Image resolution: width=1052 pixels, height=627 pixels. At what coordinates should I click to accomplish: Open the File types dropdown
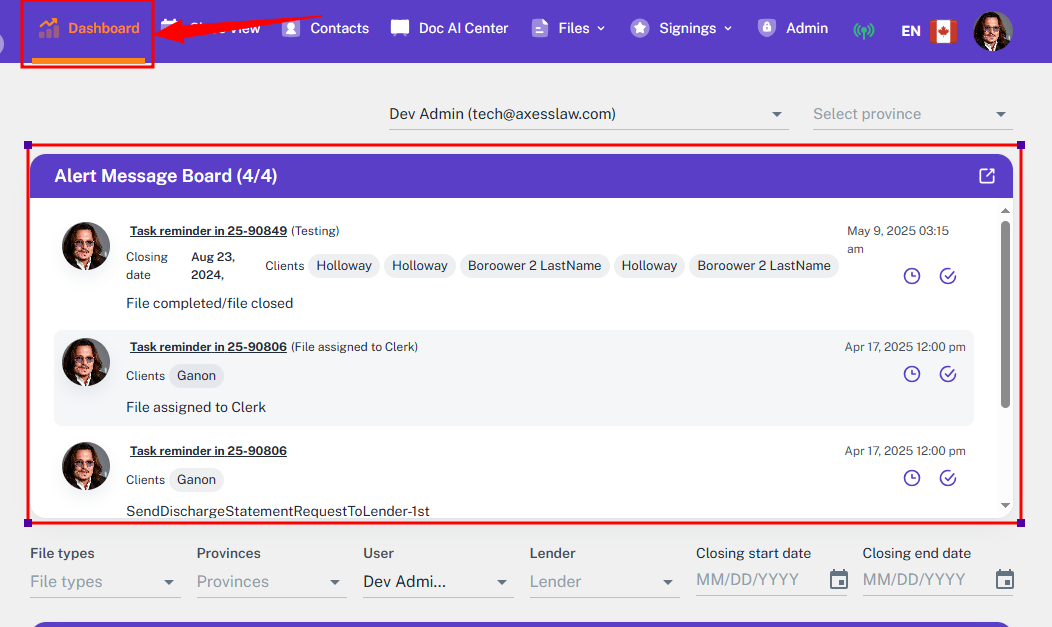[104, 582]
